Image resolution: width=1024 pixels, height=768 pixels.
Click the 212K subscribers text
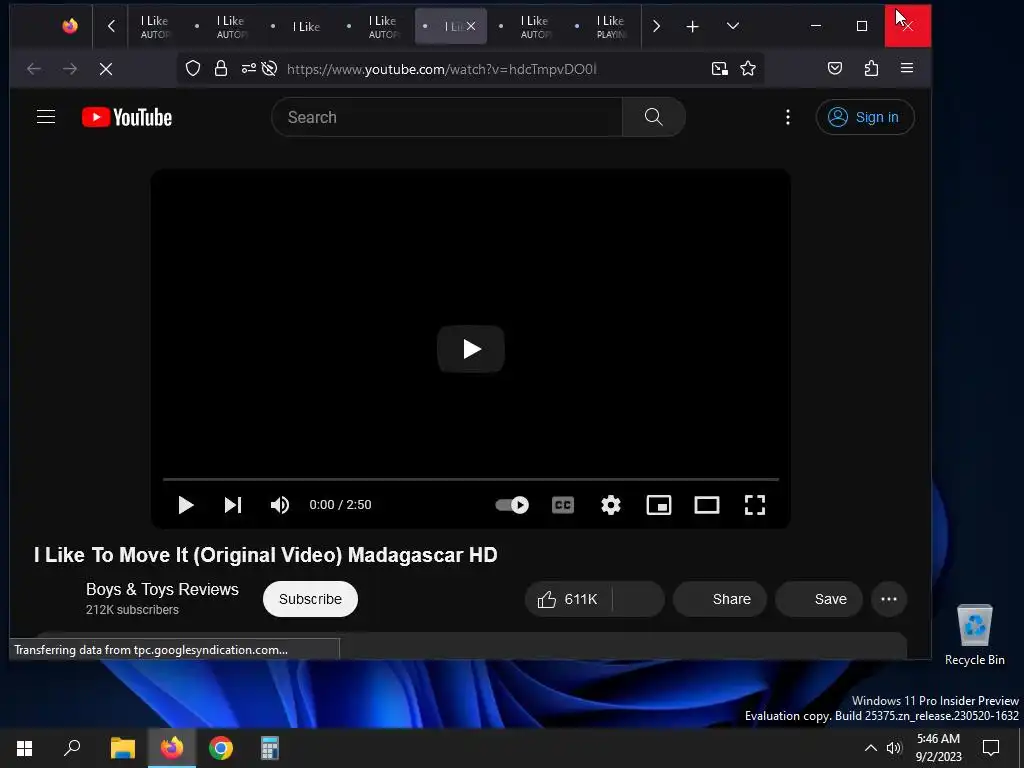click(x=133, y=610)
